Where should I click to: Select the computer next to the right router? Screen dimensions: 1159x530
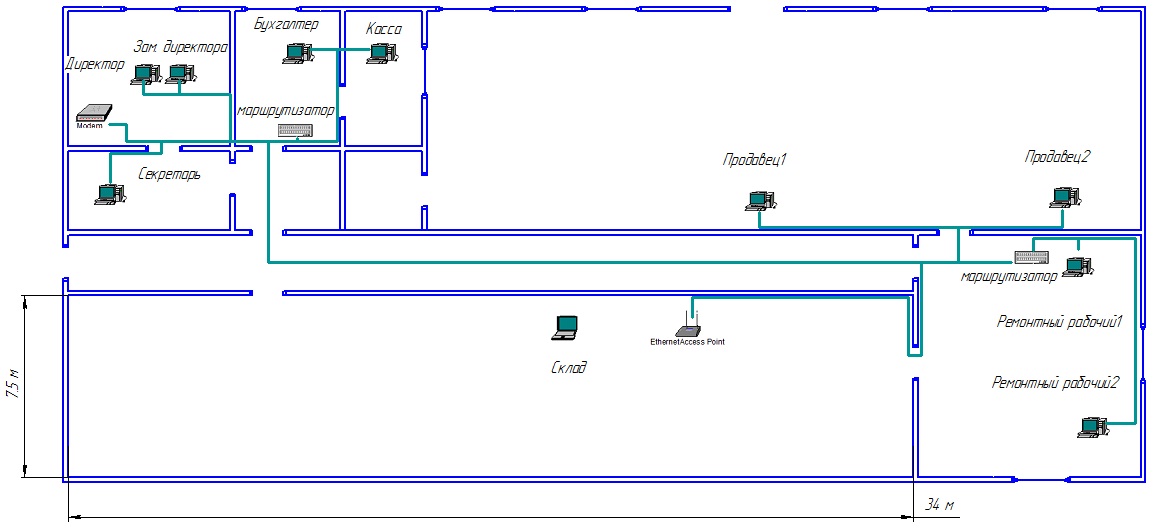click(x=1078, y=266)
